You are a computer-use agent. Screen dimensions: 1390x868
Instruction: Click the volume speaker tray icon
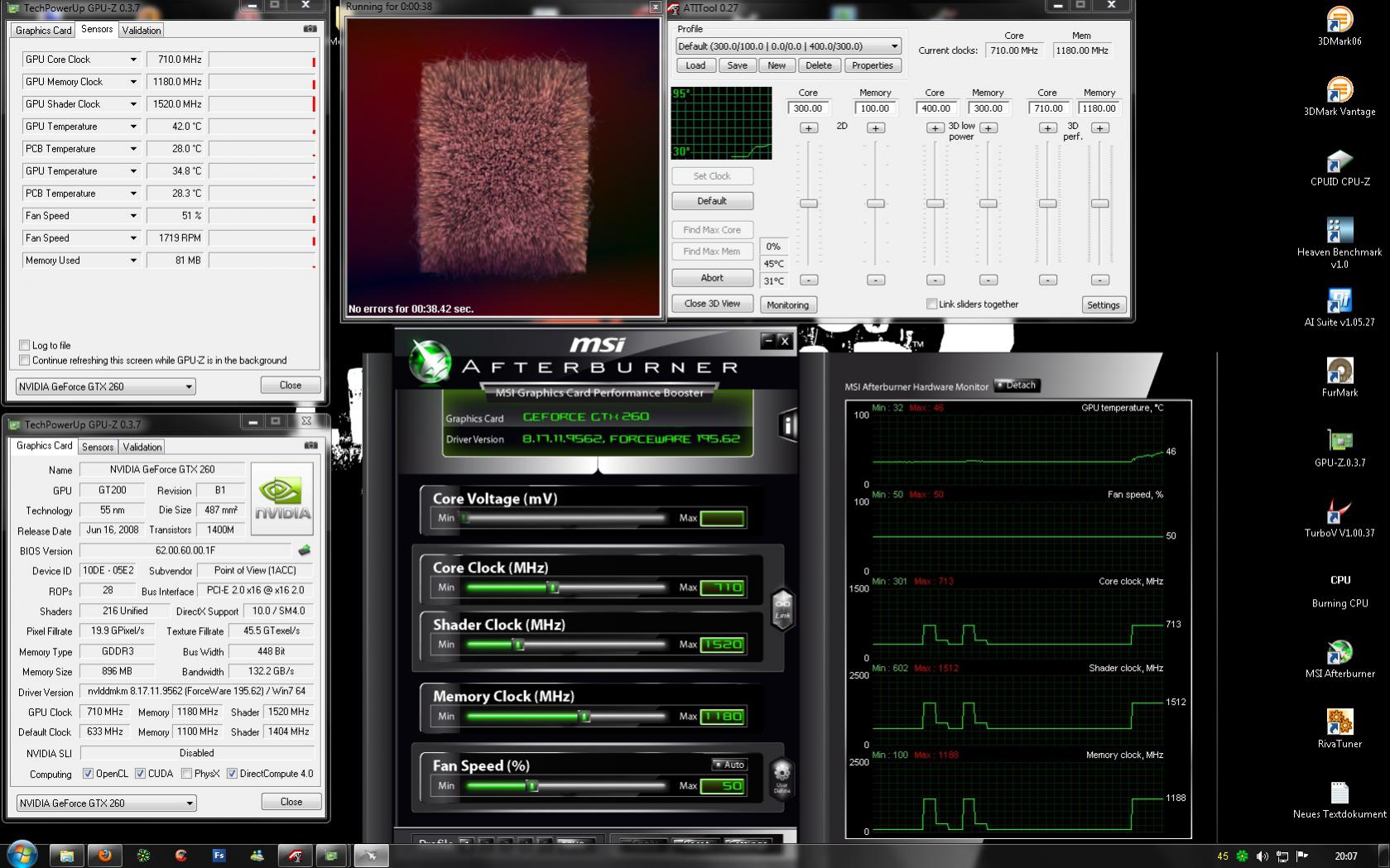tap(1262, 856)
